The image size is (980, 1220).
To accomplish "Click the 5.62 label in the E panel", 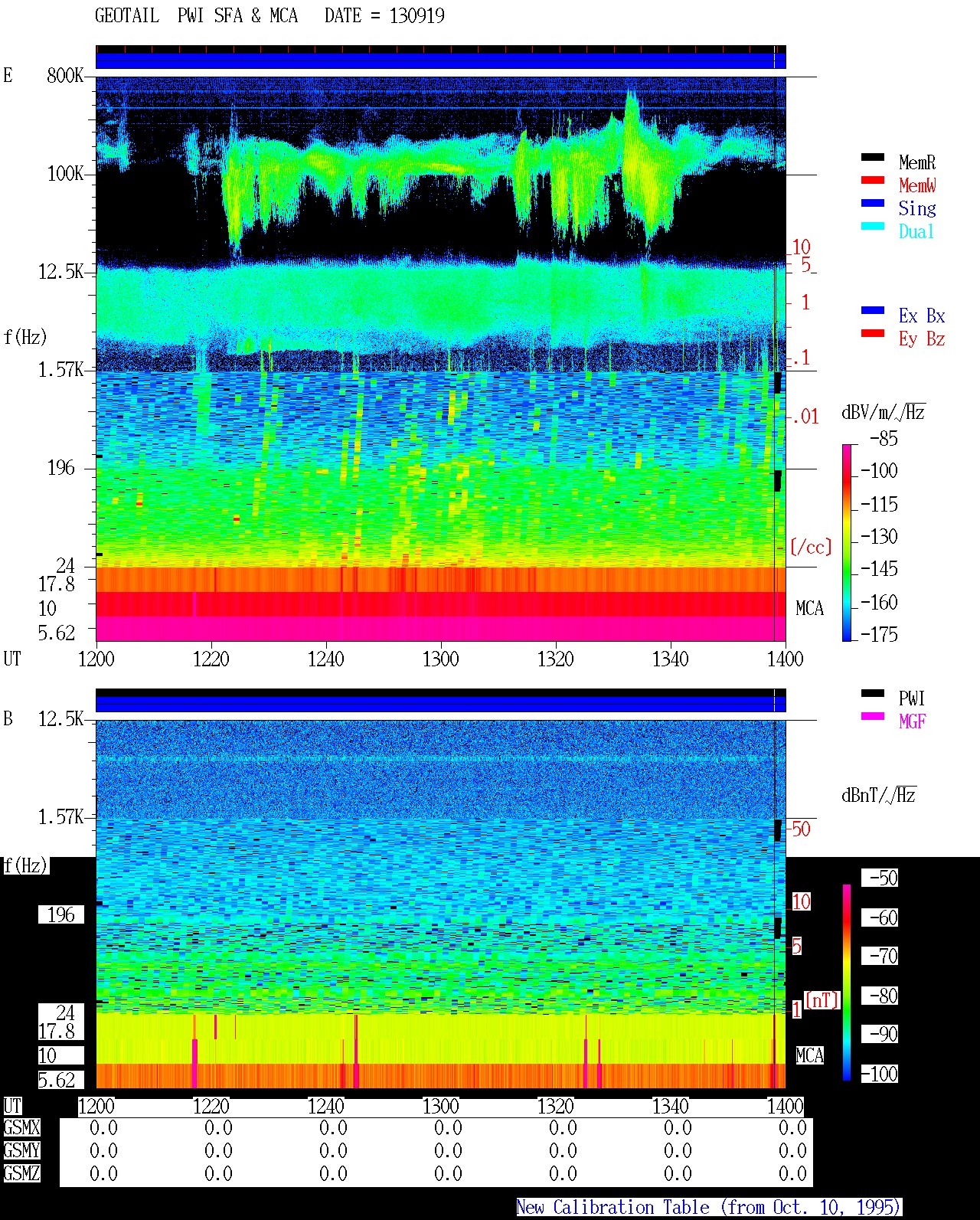I will (x=57, y=633).
